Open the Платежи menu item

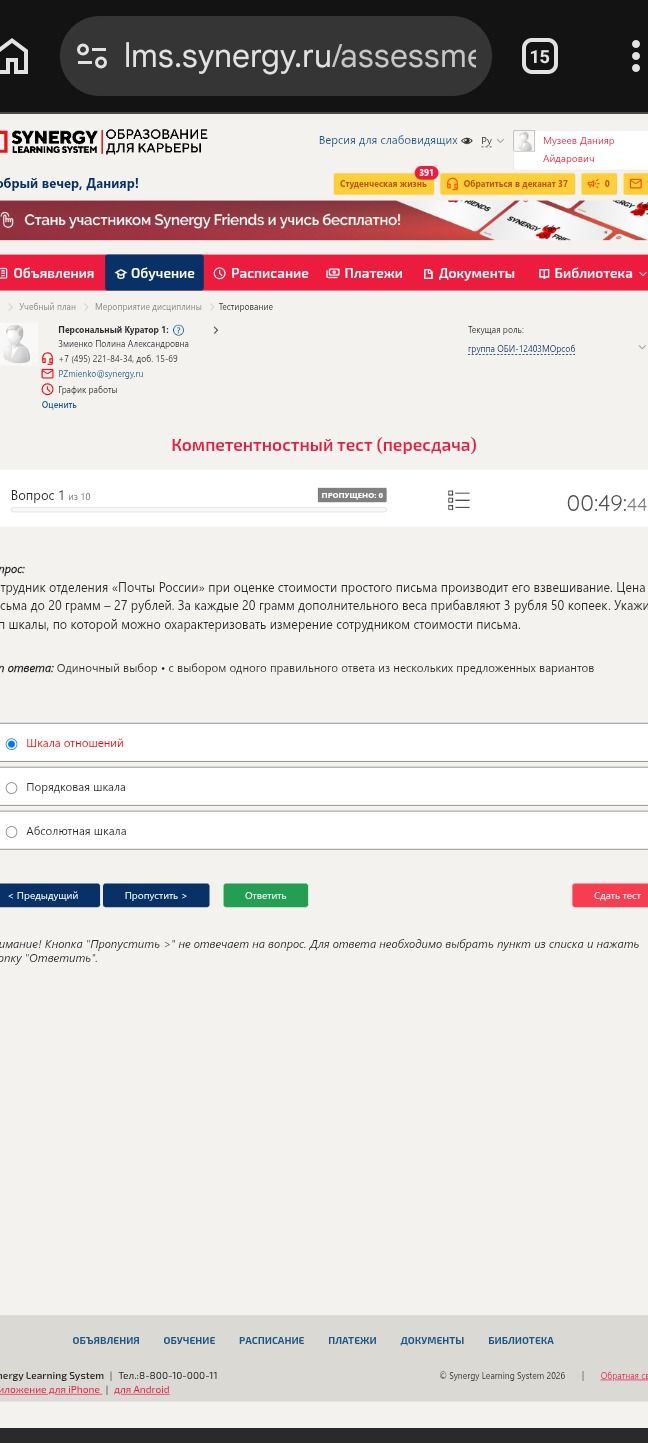click(x=364, y=273)
